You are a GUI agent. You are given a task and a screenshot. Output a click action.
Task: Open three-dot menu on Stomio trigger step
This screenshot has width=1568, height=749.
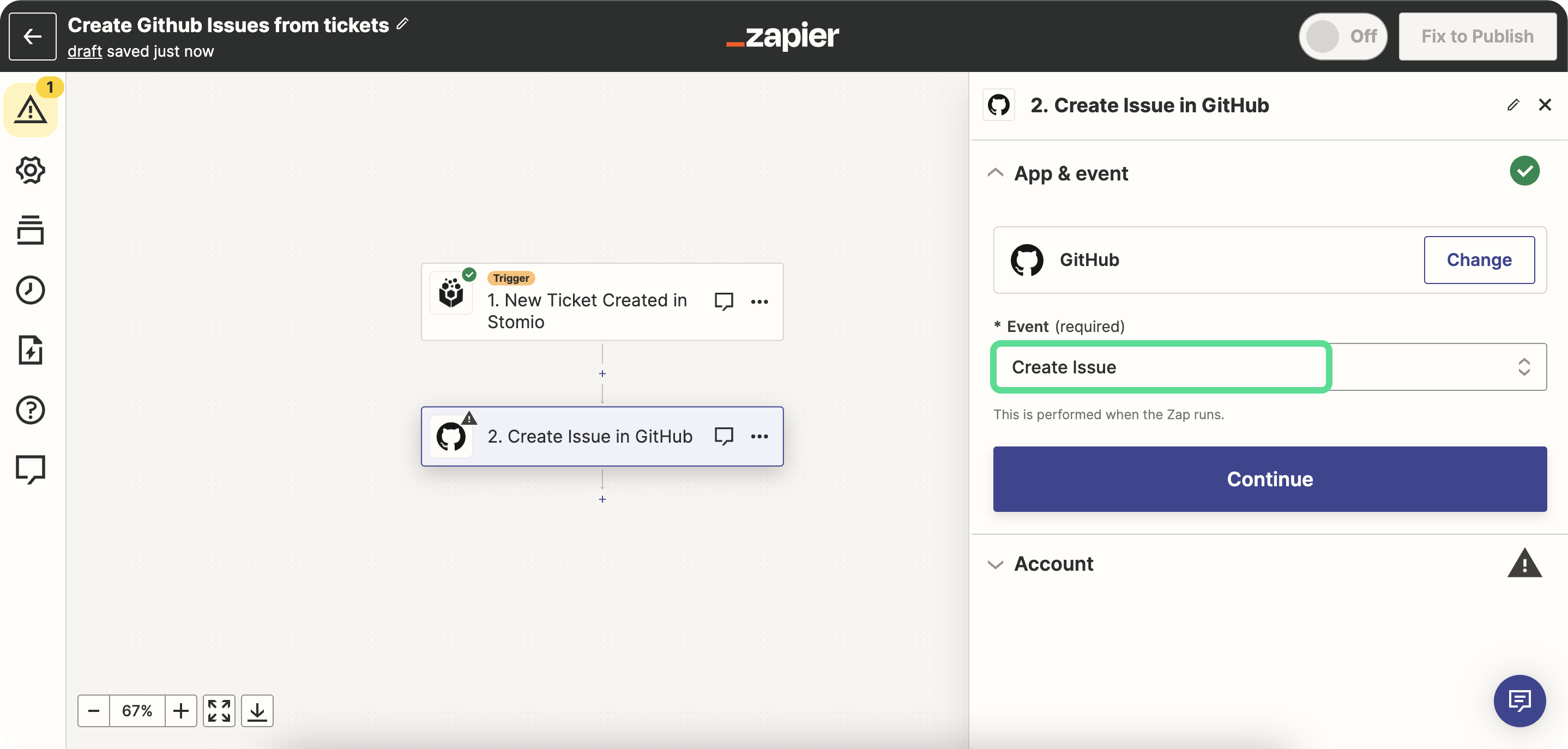pos(759,302)
